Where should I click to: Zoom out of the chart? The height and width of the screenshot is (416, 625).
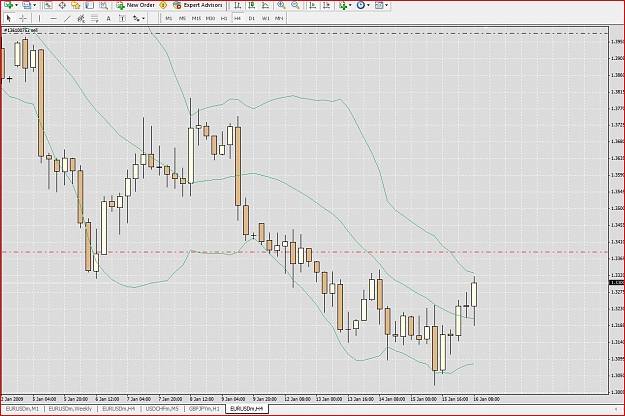point(295,5)
